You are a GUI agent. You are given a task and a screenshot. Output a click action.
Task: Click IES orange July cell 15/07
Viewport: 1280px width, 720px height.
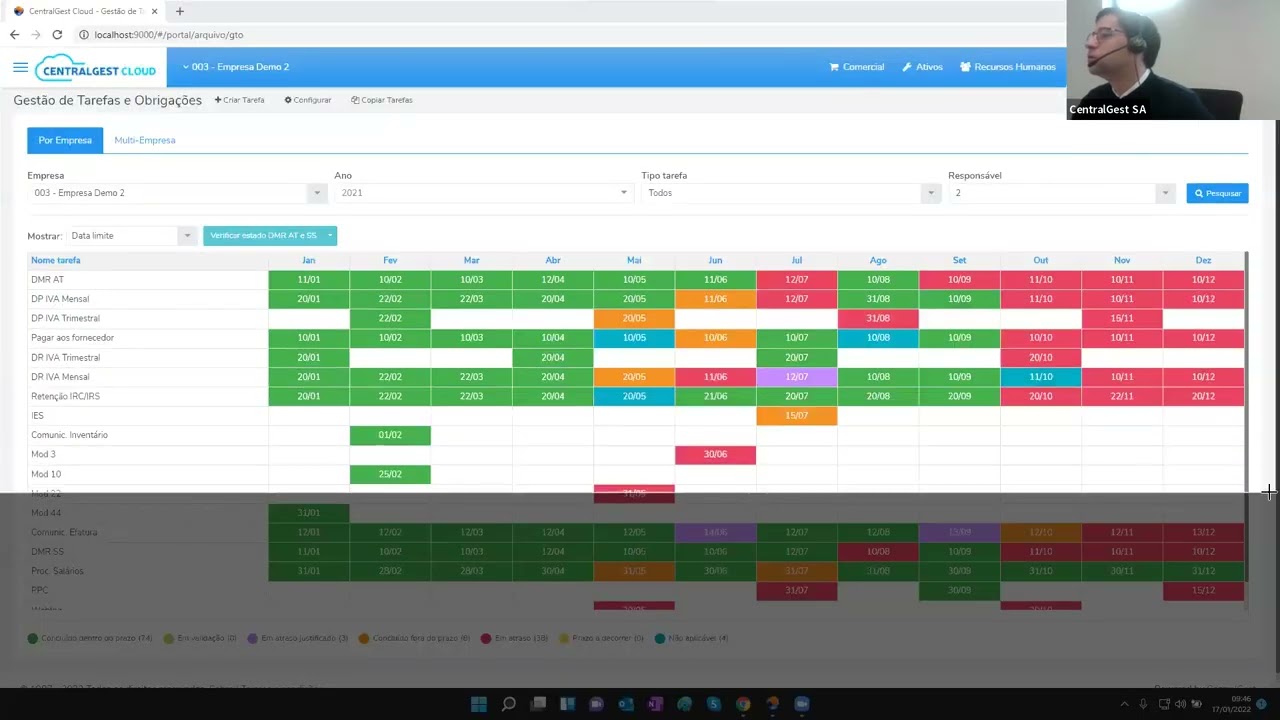tap(797, 416)
